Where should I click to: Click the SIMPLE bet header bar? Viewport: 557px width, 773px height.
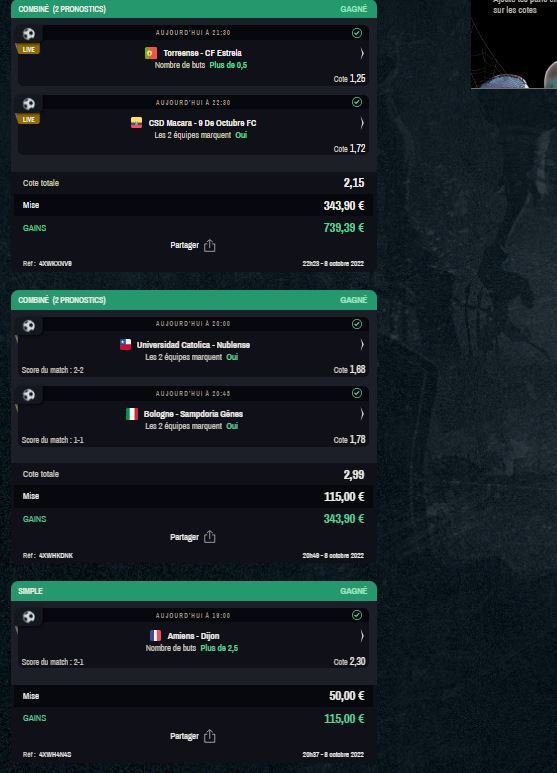coord(194,591)
